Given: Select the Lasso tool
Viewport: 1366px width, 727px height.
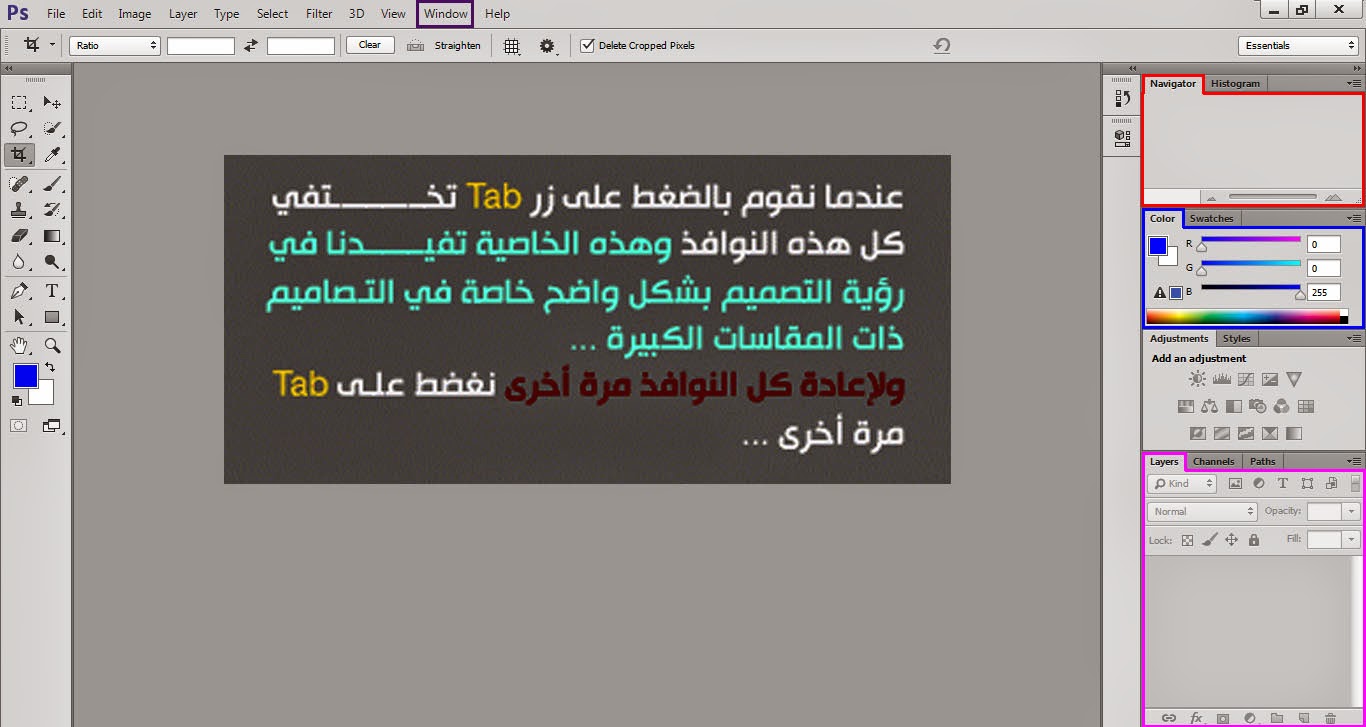Looking at the screenshot, I should (19, 128).
